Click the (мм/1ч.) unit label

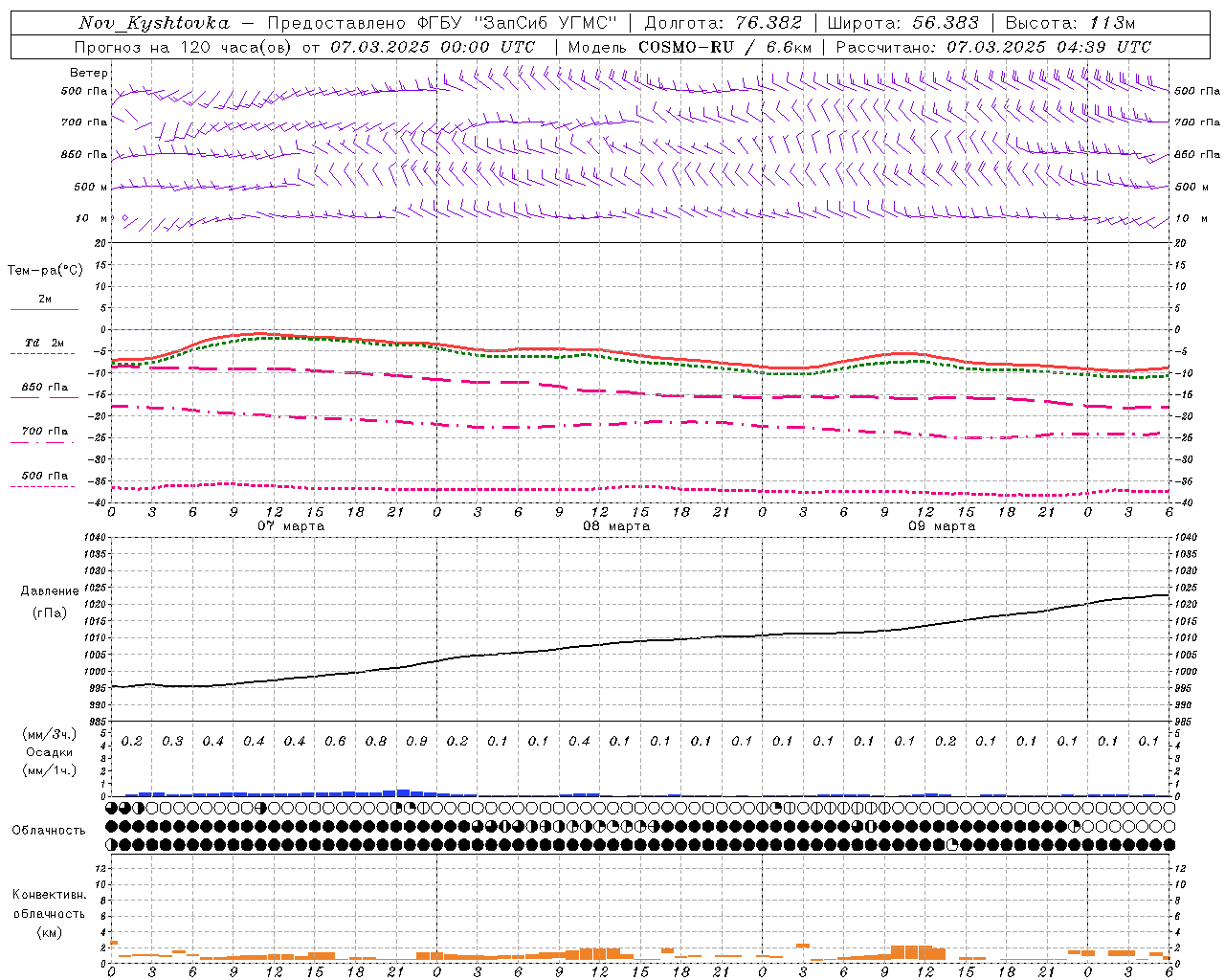(x=49, y=770)
